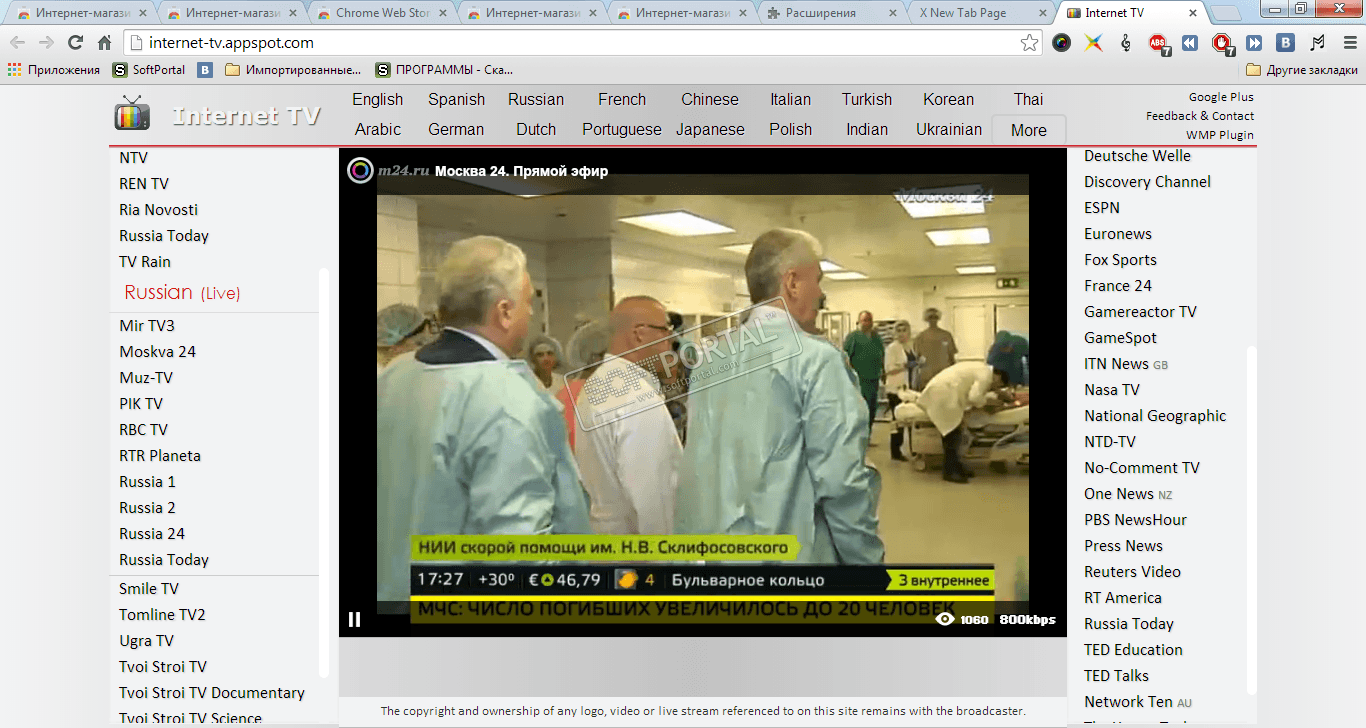Go back with the browser back arrow
This screenshot has height=728, width=1366.
[18, 43]
